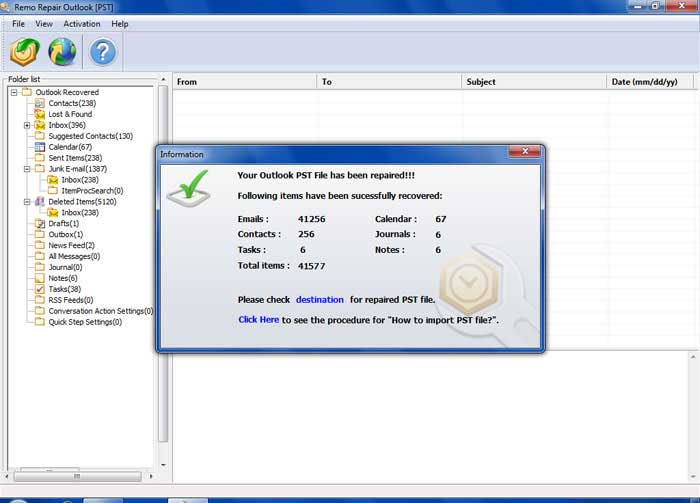Image resolution: width=700 pixels, height=503 pixels.
Task: Click the Total items value 41577
Action: click(312, 266)
